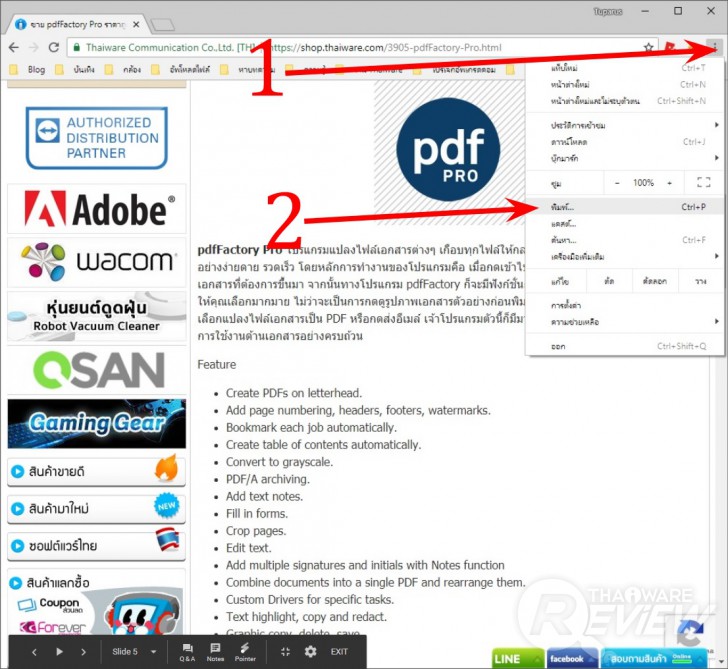The width and height of the screenshot is (728, 669).
Task: Go to next slide in presenter bar
Action: [83, 652]
